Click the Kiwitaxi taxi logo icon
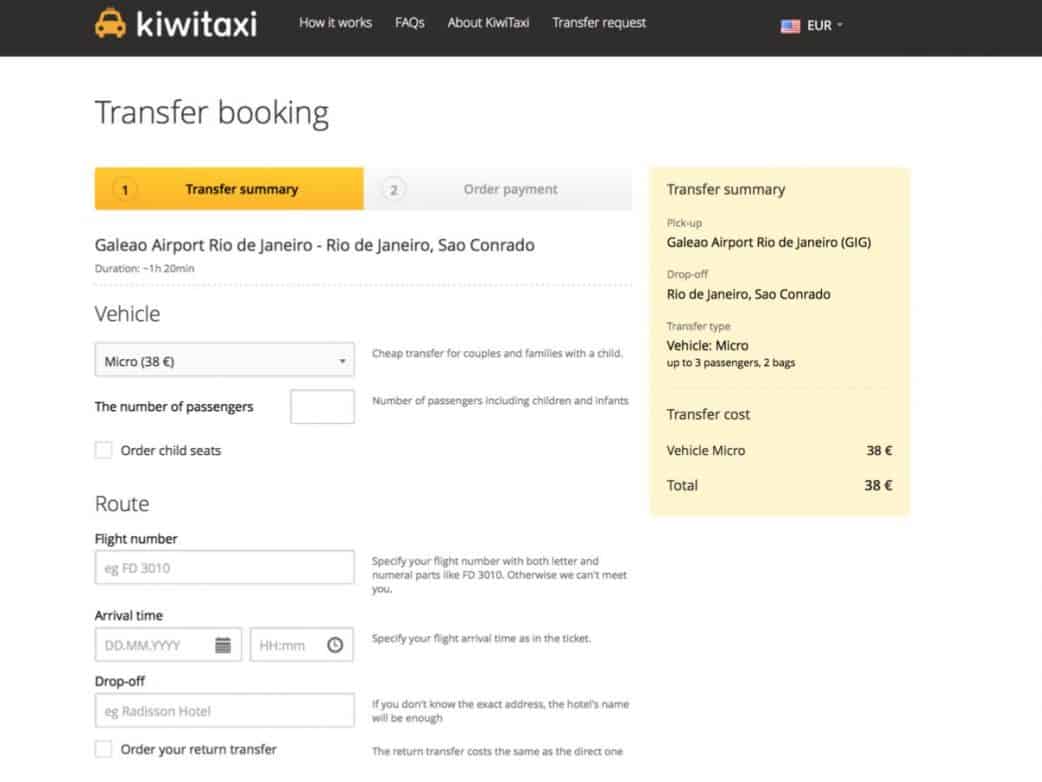 coord(110,23)
